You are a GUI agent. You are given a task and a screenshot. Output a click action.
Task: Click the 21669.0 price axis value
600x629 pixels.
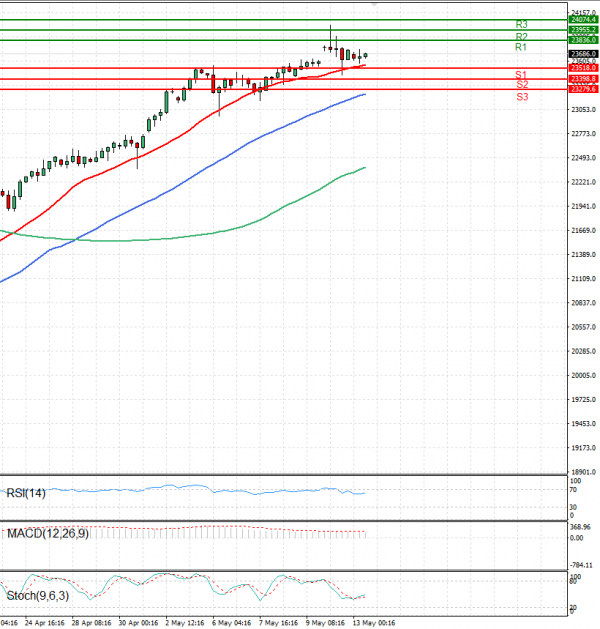584,231
